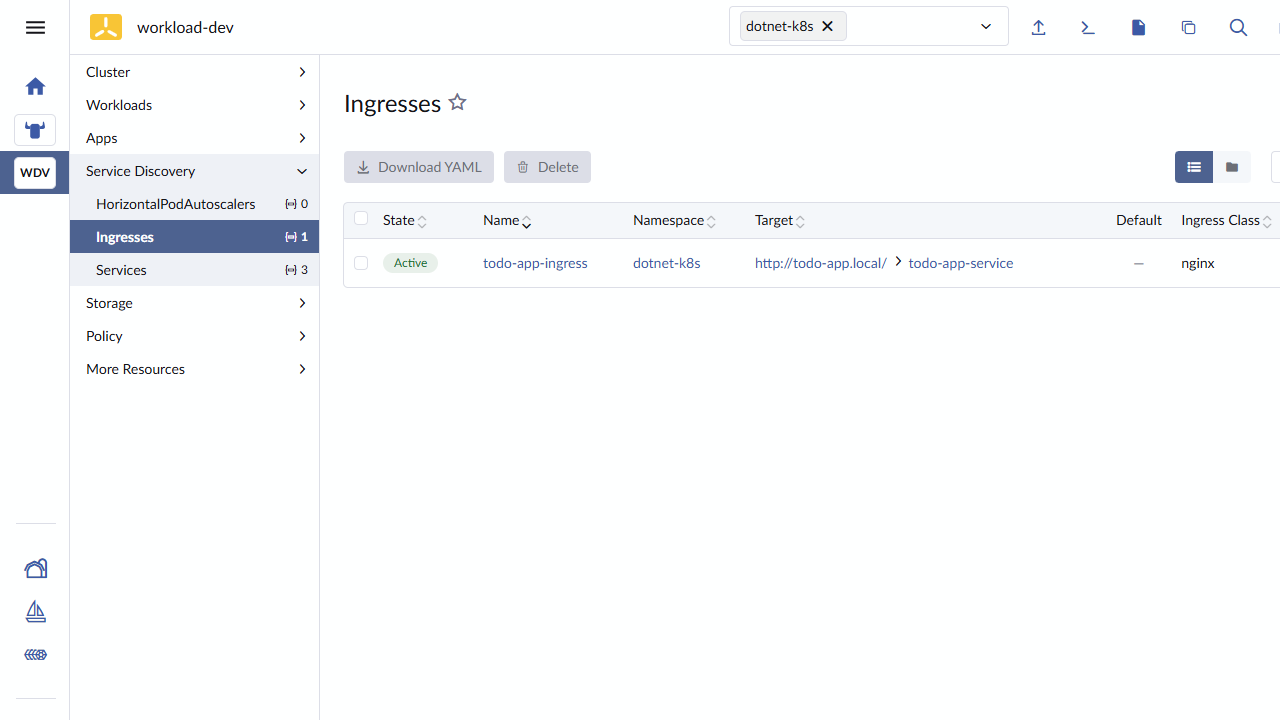Open Cluster Management house icon
Image resolution: width=1280 pixels, height=720 pixels.
click(x=35, y=568)
